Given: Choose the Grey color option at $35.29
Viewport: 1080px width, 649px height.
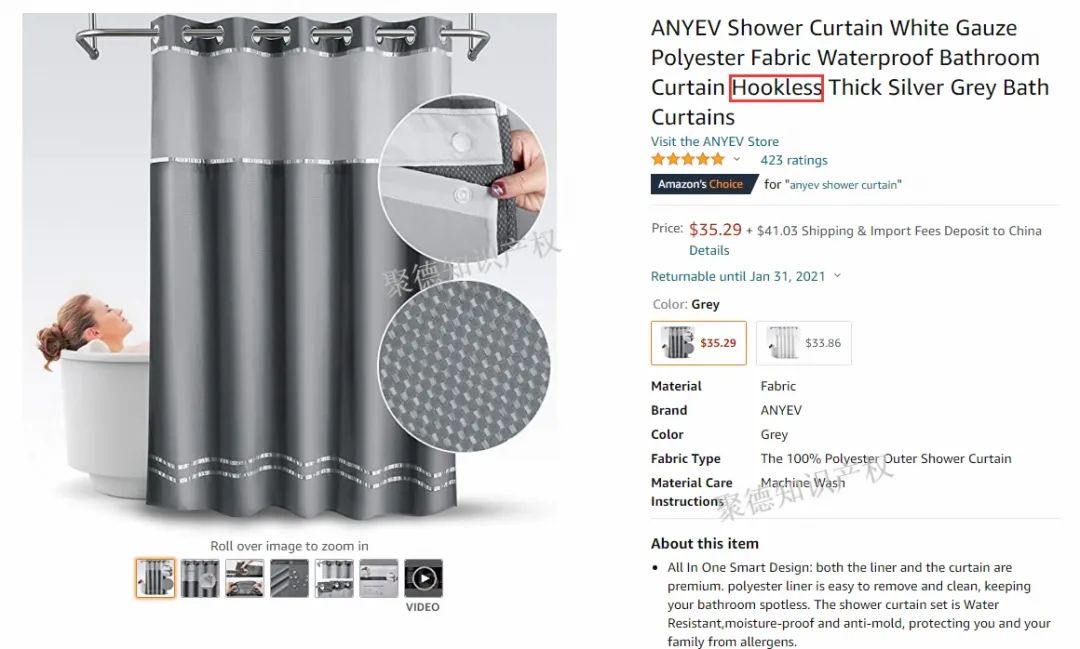Looking at the screenshot, I should click(x=698, y=342).
